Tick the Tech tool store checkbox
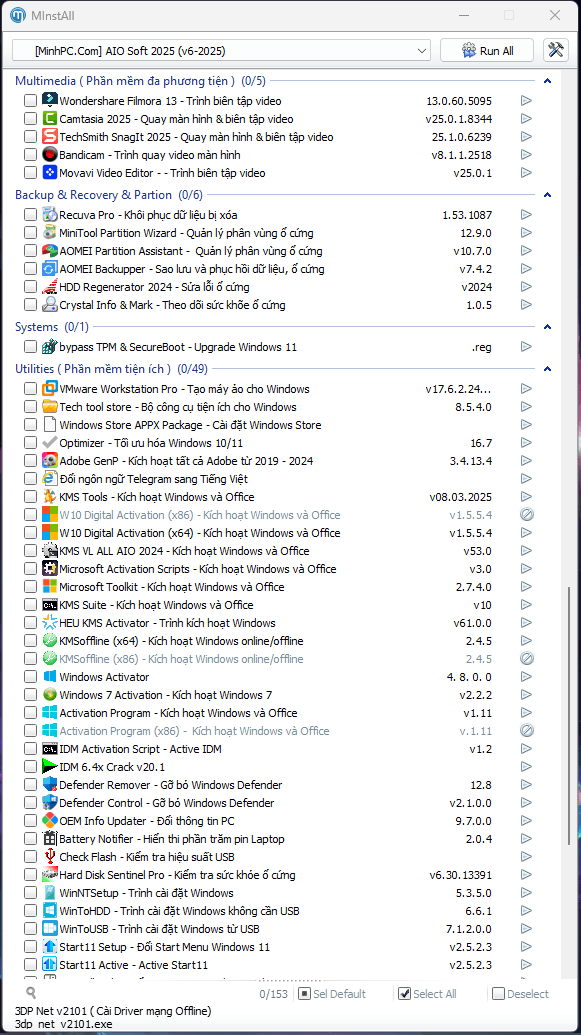This screenshot has width=581, height=1035. (30, 407)
